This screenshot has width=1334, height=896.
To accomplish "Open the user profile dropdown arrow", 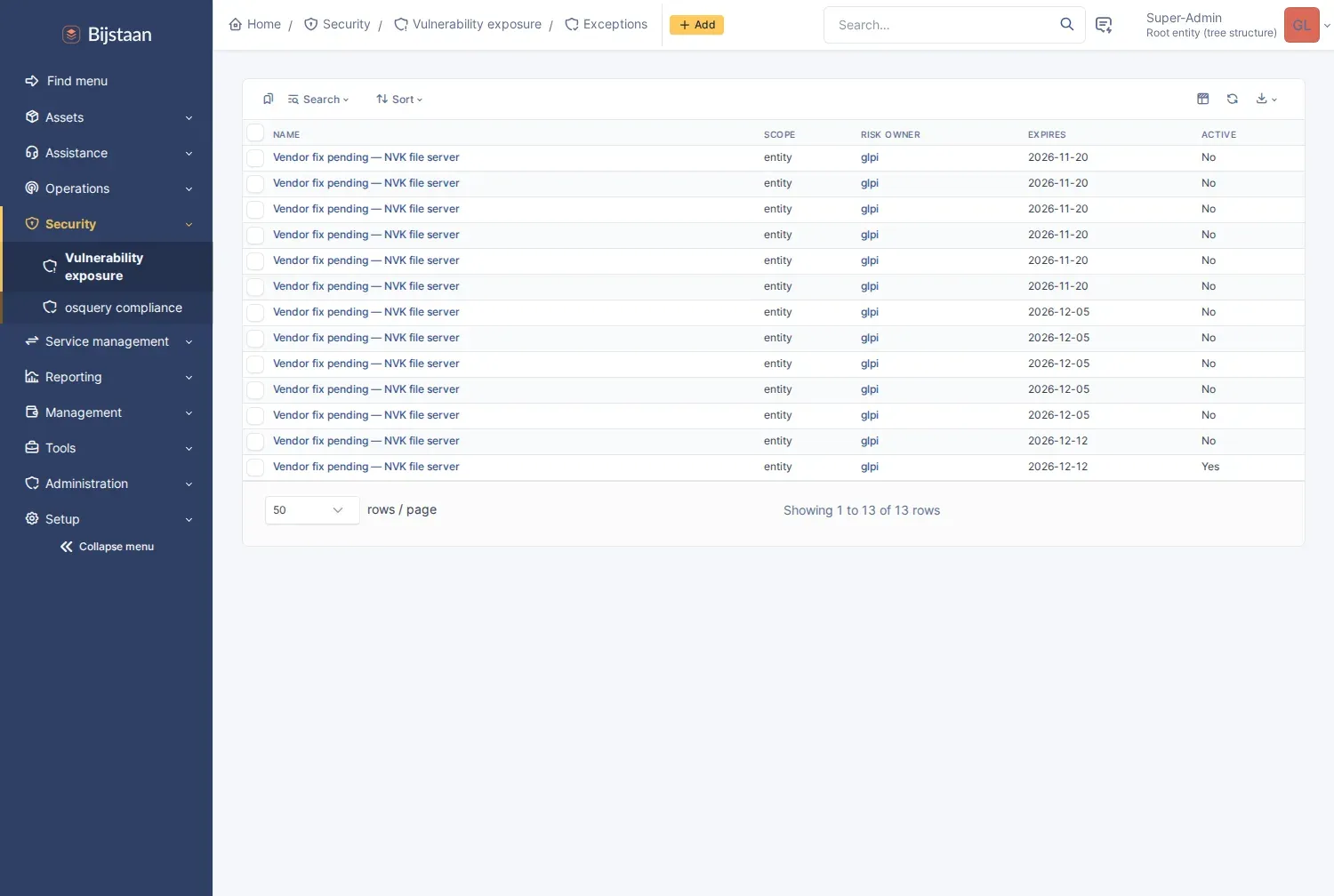I will [1327, 26].
